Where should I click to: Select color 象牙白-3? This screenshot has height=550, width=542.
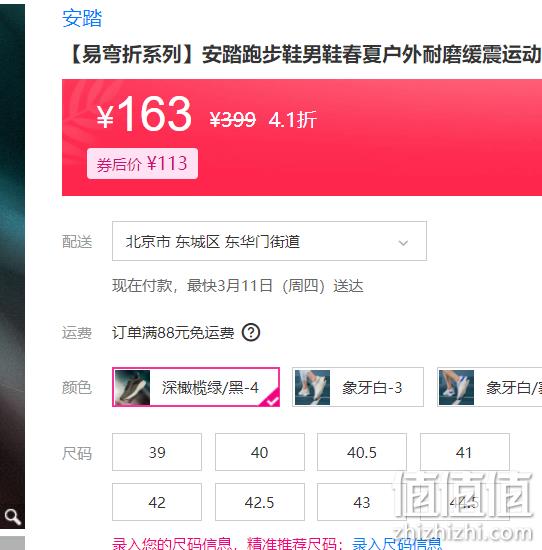click(x=358, y=387)
